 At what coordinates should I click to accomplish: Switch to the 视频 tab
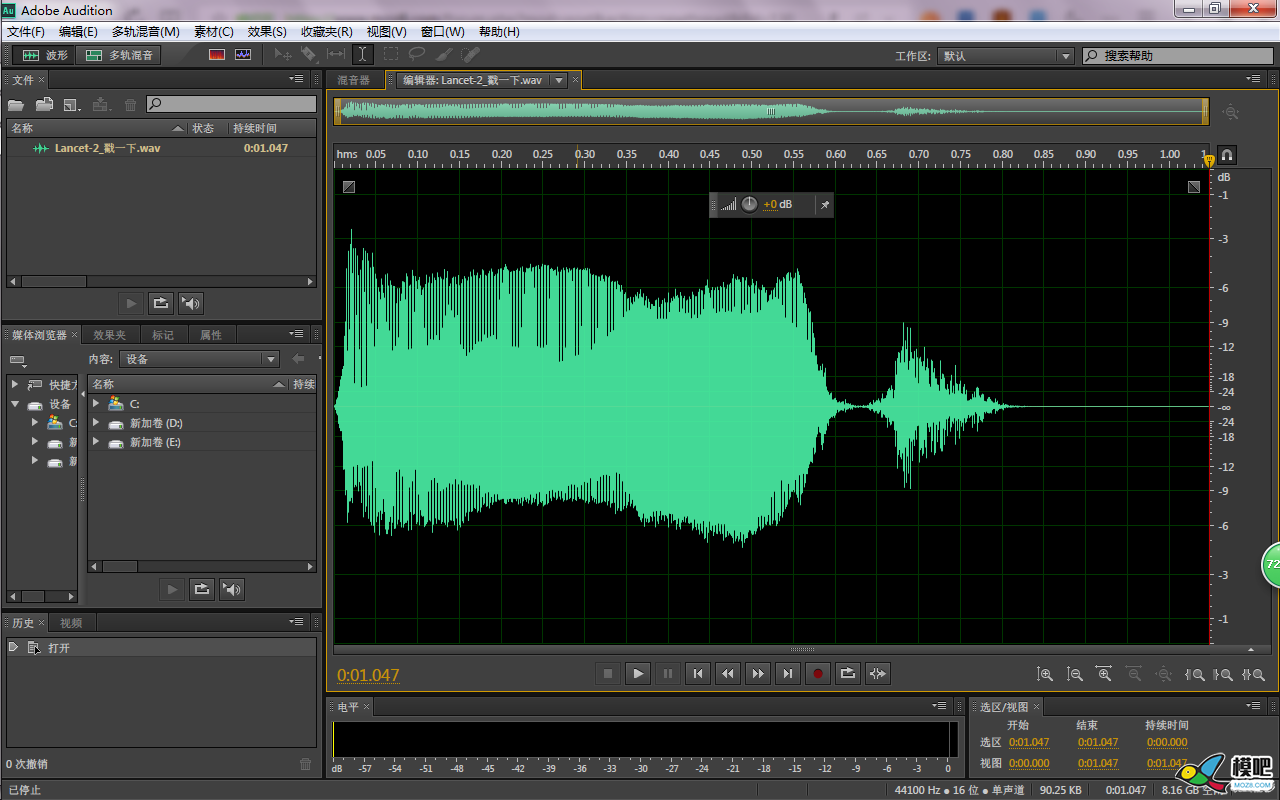pos(71,622)
